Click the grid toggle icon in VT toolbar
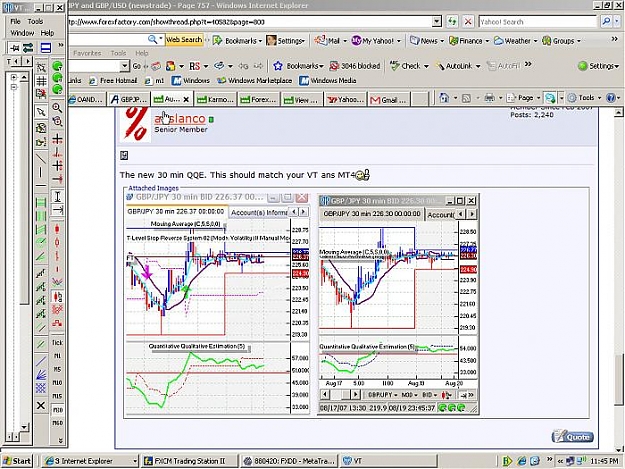This screenshot has width=625, height=469. coord(41,81)
